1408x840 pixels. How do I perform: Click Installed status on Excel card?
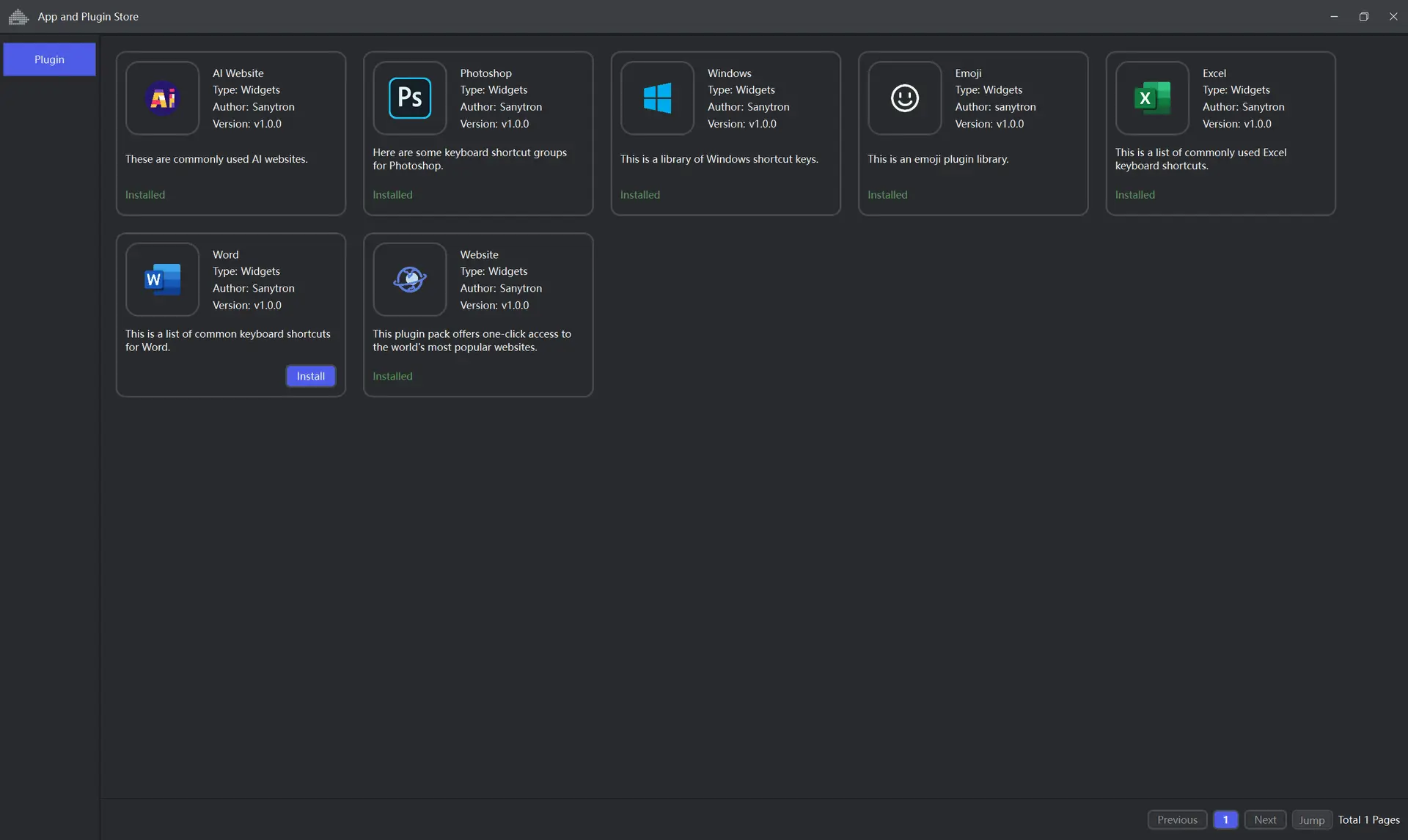click(x=1135, y=195)
